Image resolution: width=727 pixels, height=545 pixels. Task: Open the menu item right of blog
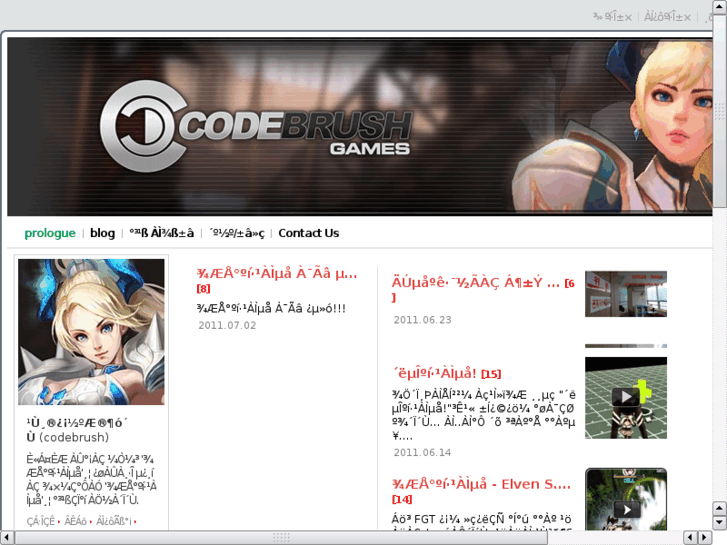click(161, 233)
